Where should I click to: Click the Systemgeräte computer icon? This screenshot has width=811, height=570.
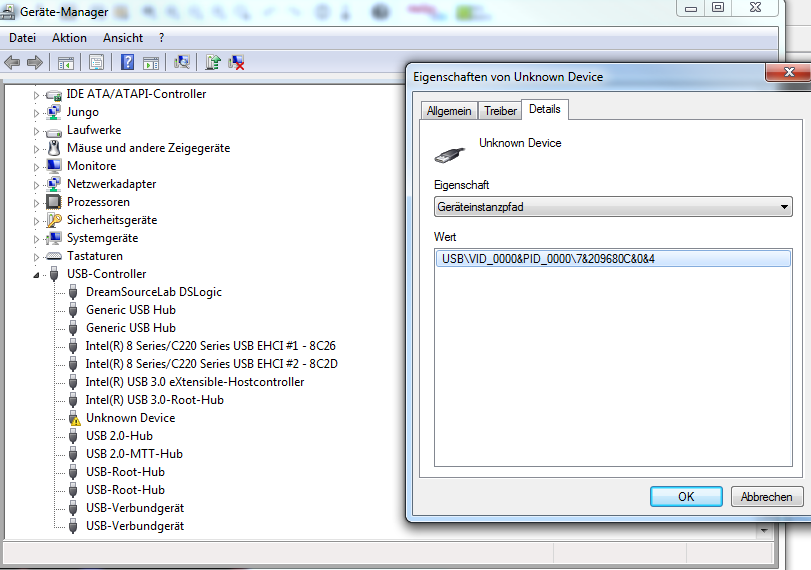(x=53, y=238)
